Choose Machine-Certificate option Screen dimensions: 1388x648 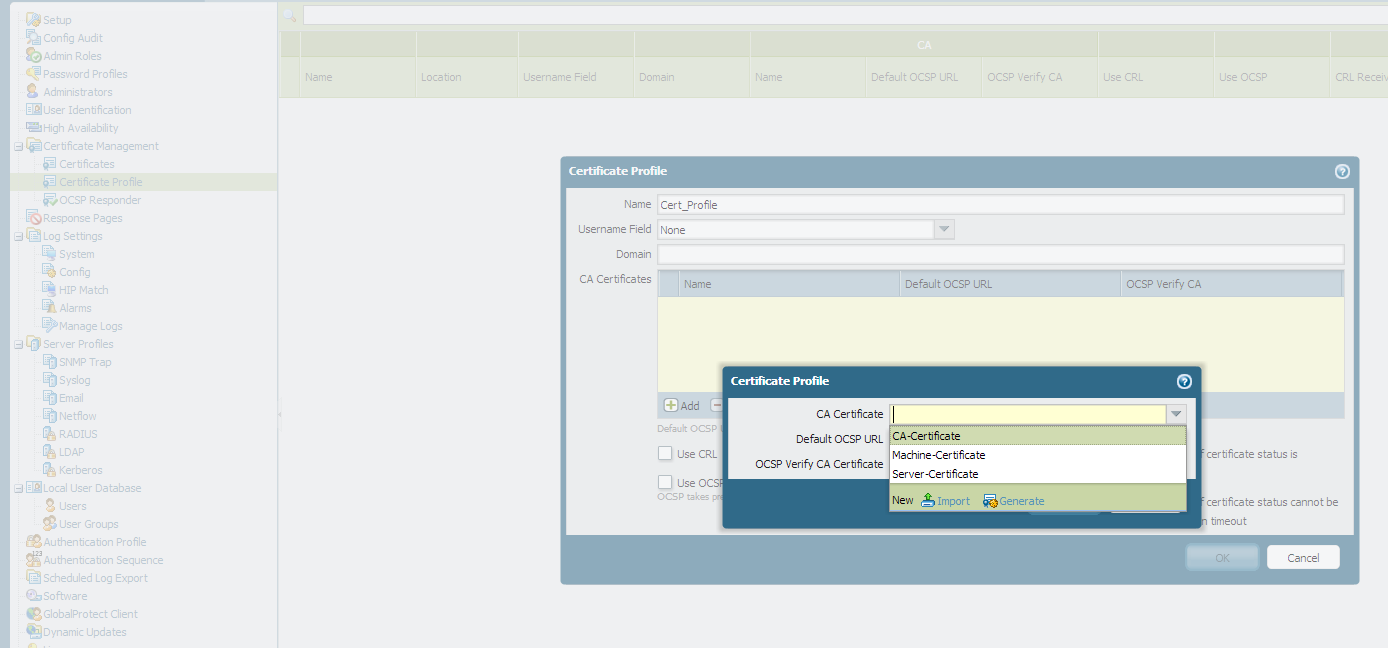tap(938, 455)
